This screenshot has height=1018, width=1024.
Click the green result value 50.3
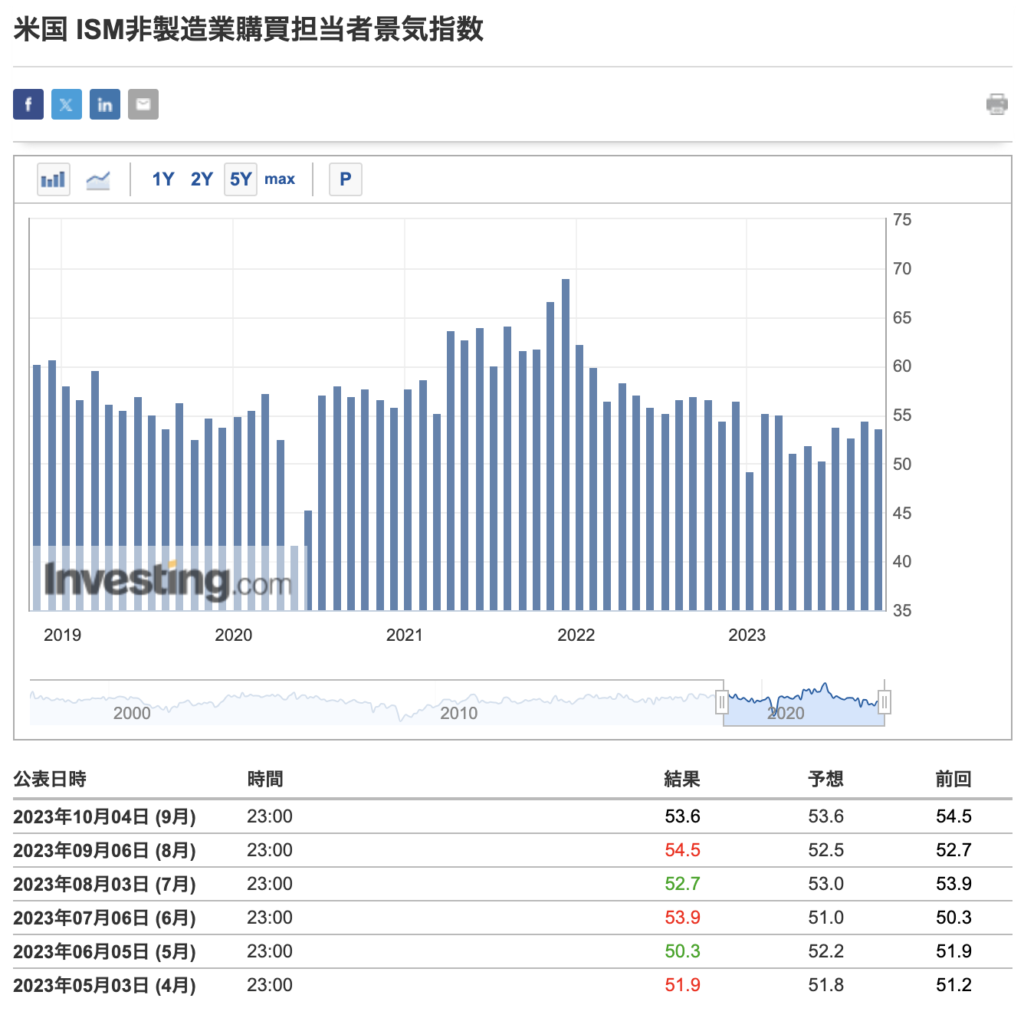coord(682,951)
